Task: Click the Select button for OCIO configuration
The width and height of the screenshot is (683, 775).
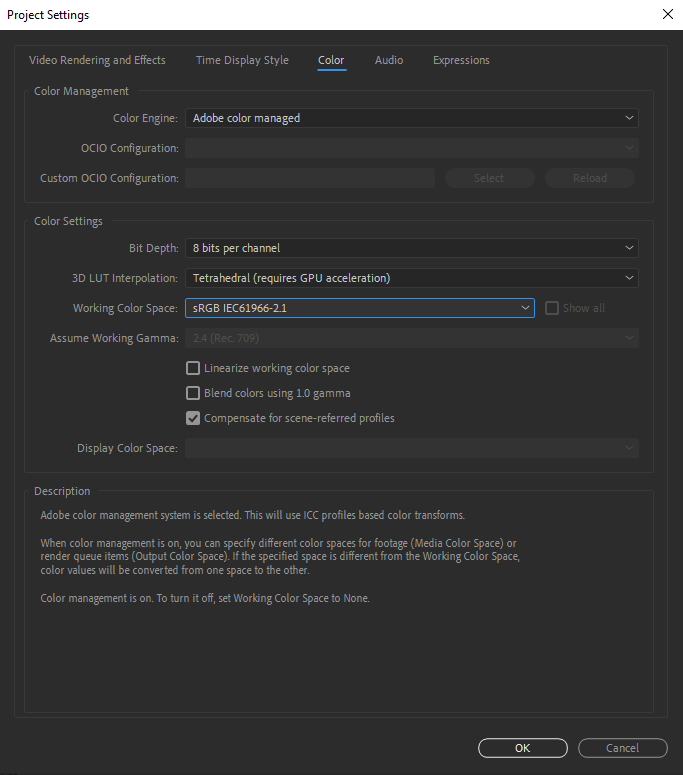Action: point(489,178)
